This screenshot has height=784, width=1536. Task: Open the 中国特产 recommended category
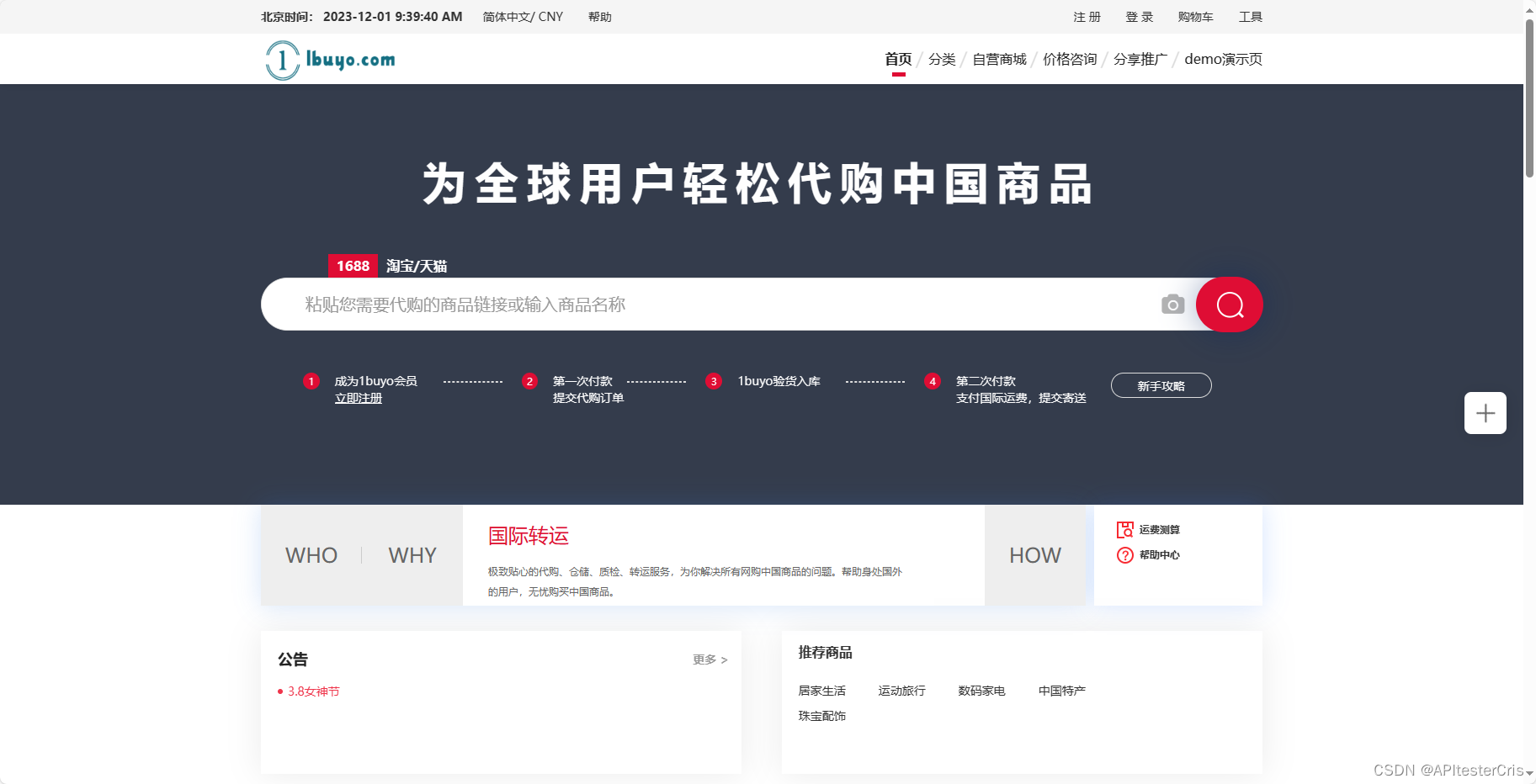pos(1061,691)
